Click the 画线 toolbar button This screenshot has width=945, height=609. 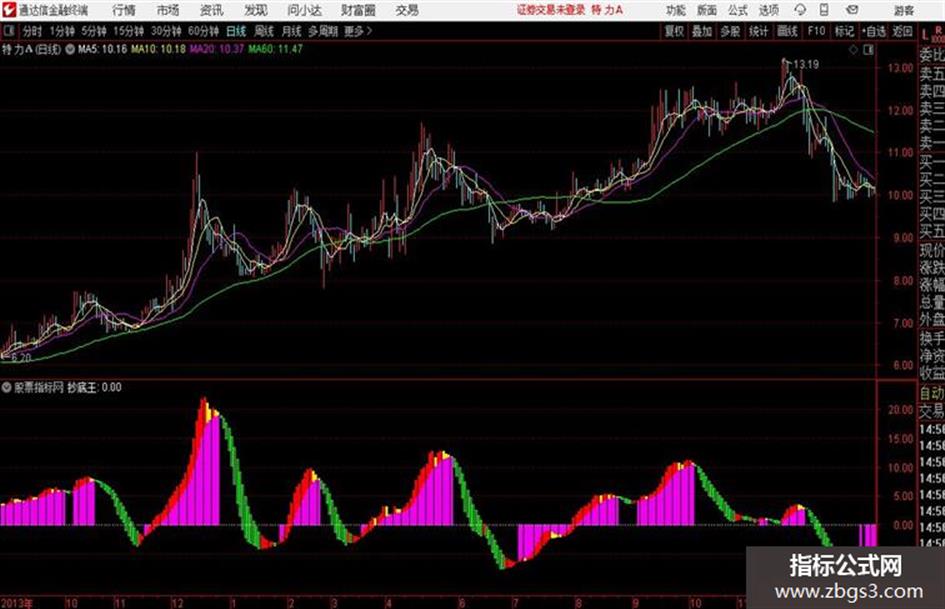click(x=786, y=31)
